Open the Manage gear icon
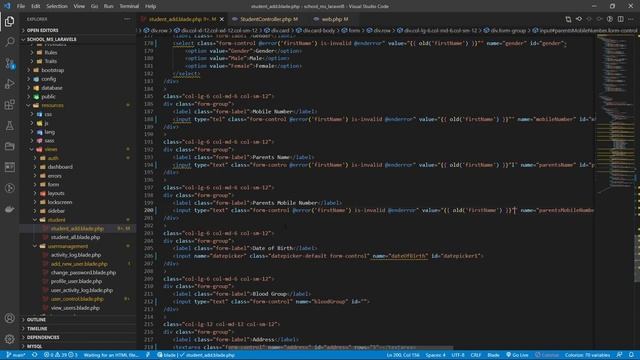This screenshot has height=360, width=640. coord(9,339)
